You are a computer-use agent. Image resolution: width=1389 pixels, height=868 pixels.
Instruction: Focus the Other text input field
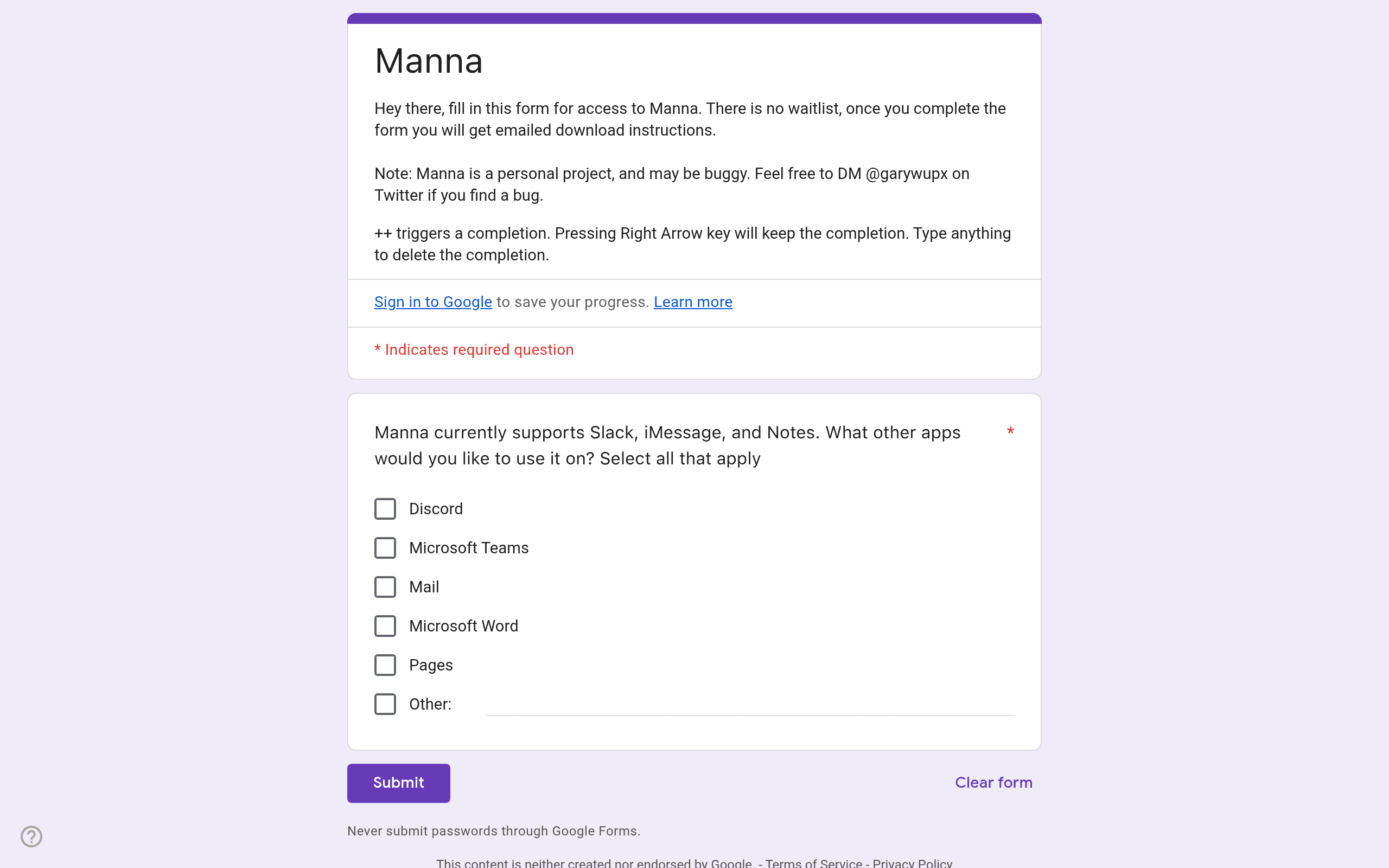(750, 704)
